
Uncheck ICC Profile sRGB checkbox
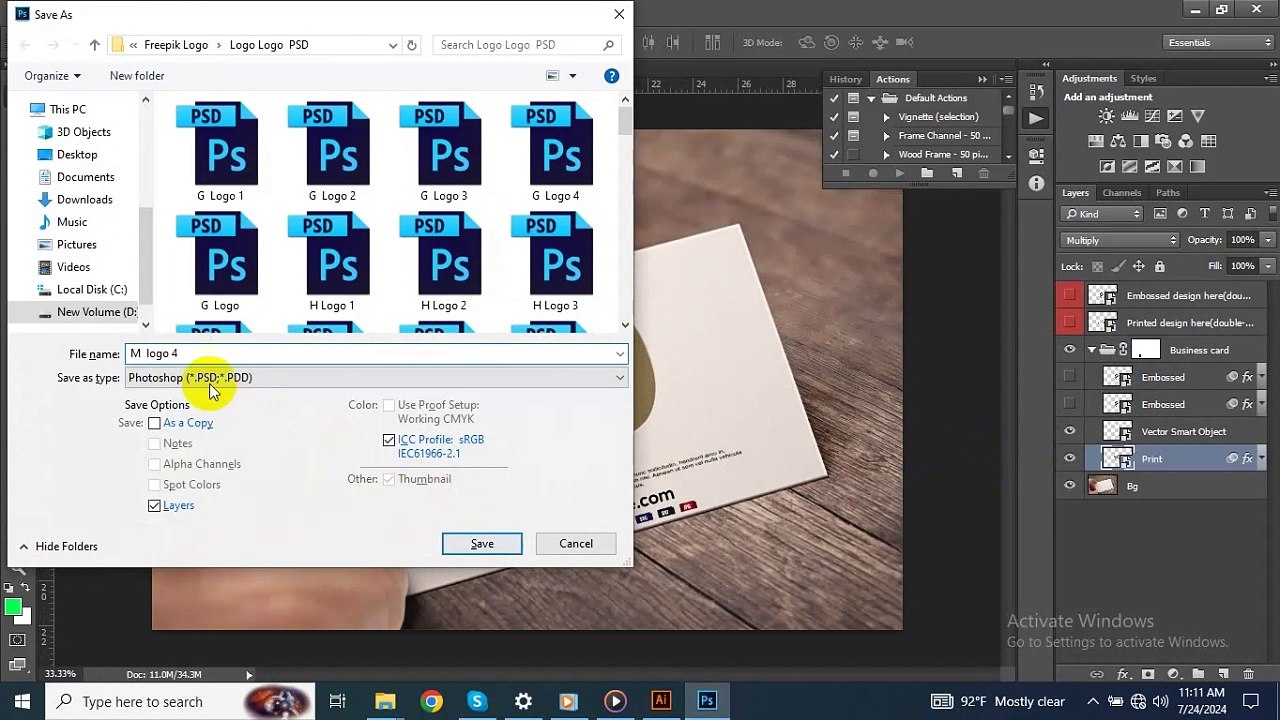[x=389, y=440]
